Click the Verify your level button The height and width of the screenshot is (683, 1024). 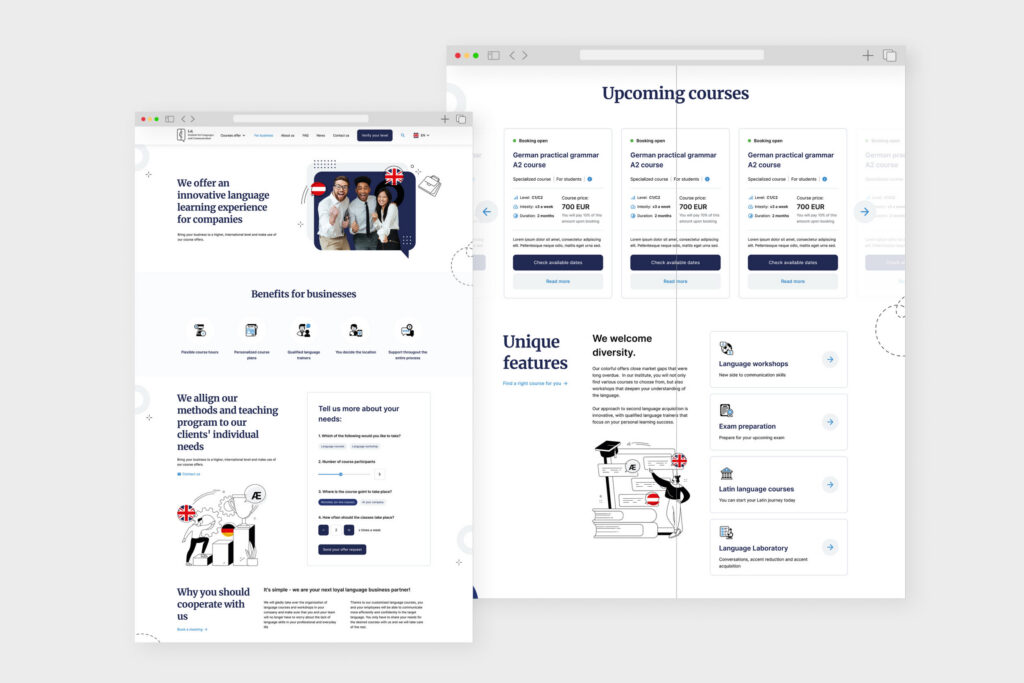375,135
